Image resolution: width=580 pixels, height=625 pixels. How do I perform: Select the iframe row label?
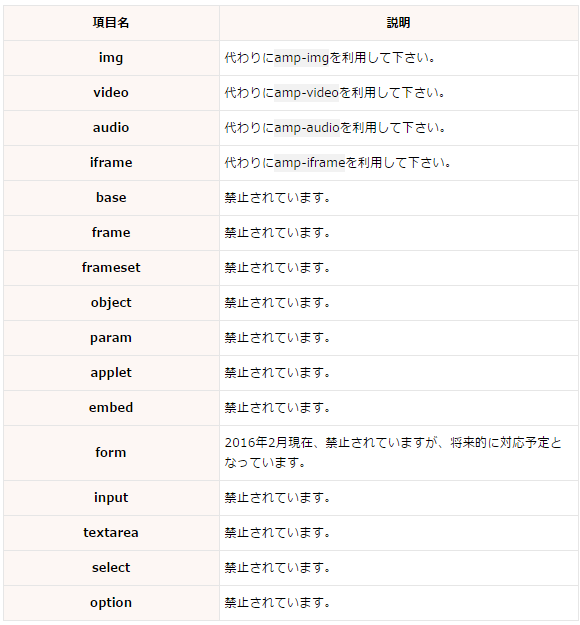111,163
